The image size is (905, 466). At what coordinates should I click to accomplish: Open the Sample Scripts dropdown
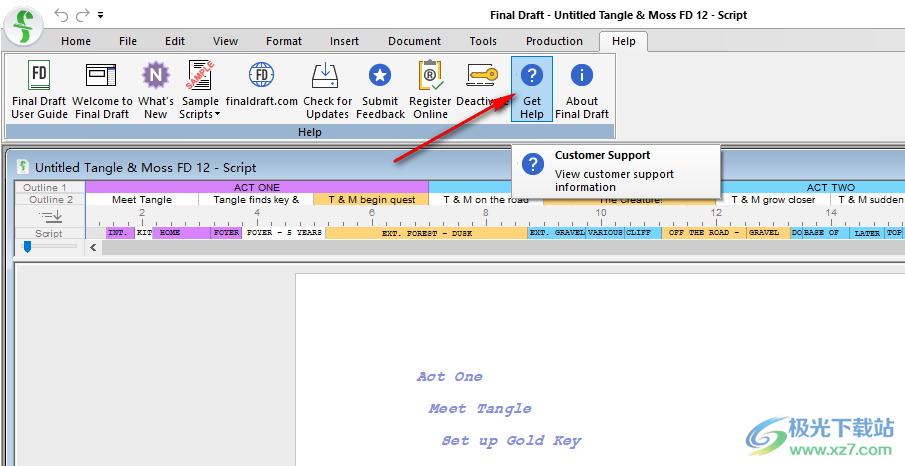[x=200, y=90]
